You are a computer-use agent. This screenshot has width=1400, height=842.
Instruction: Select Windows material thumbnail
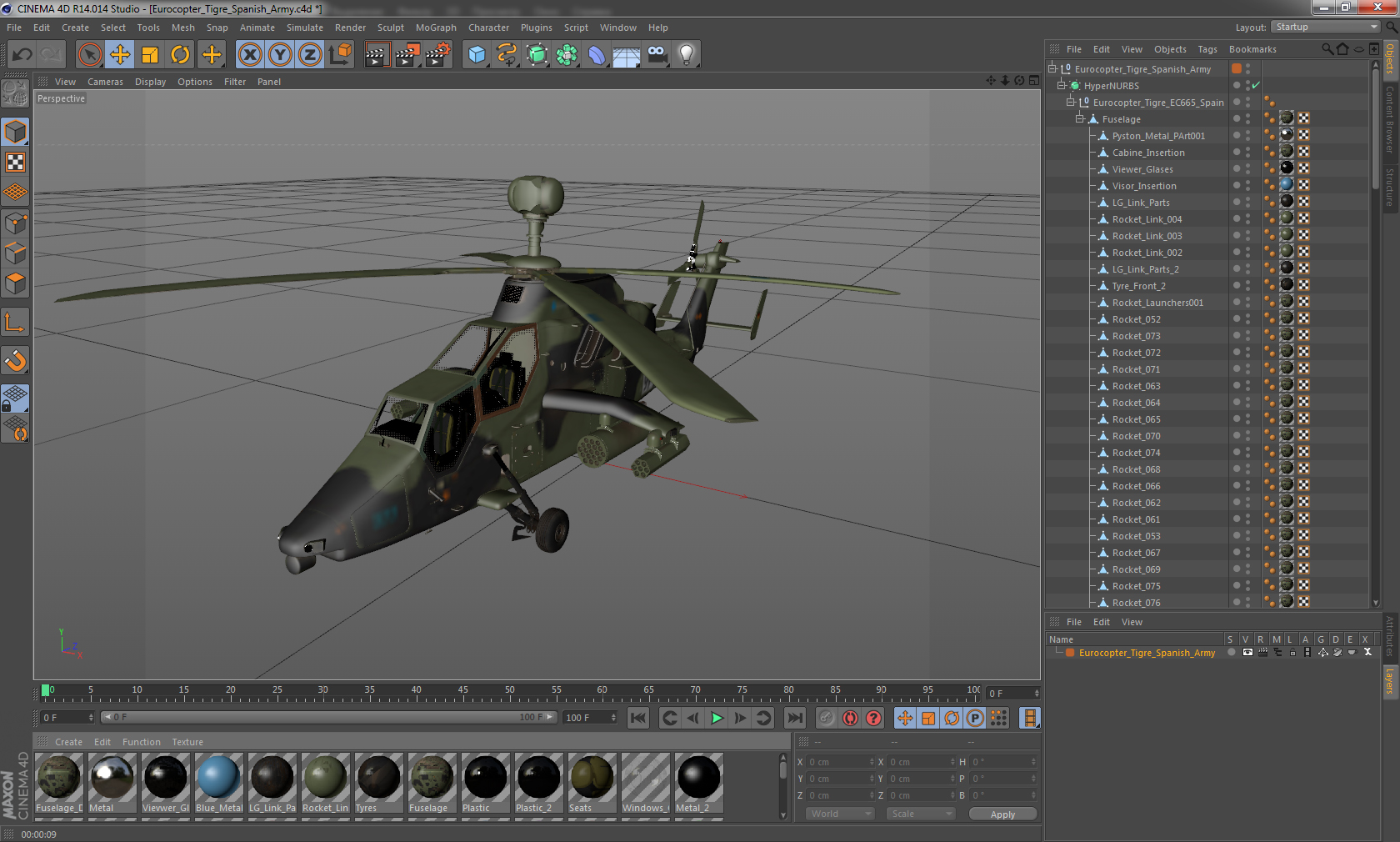tap(645, 783)
